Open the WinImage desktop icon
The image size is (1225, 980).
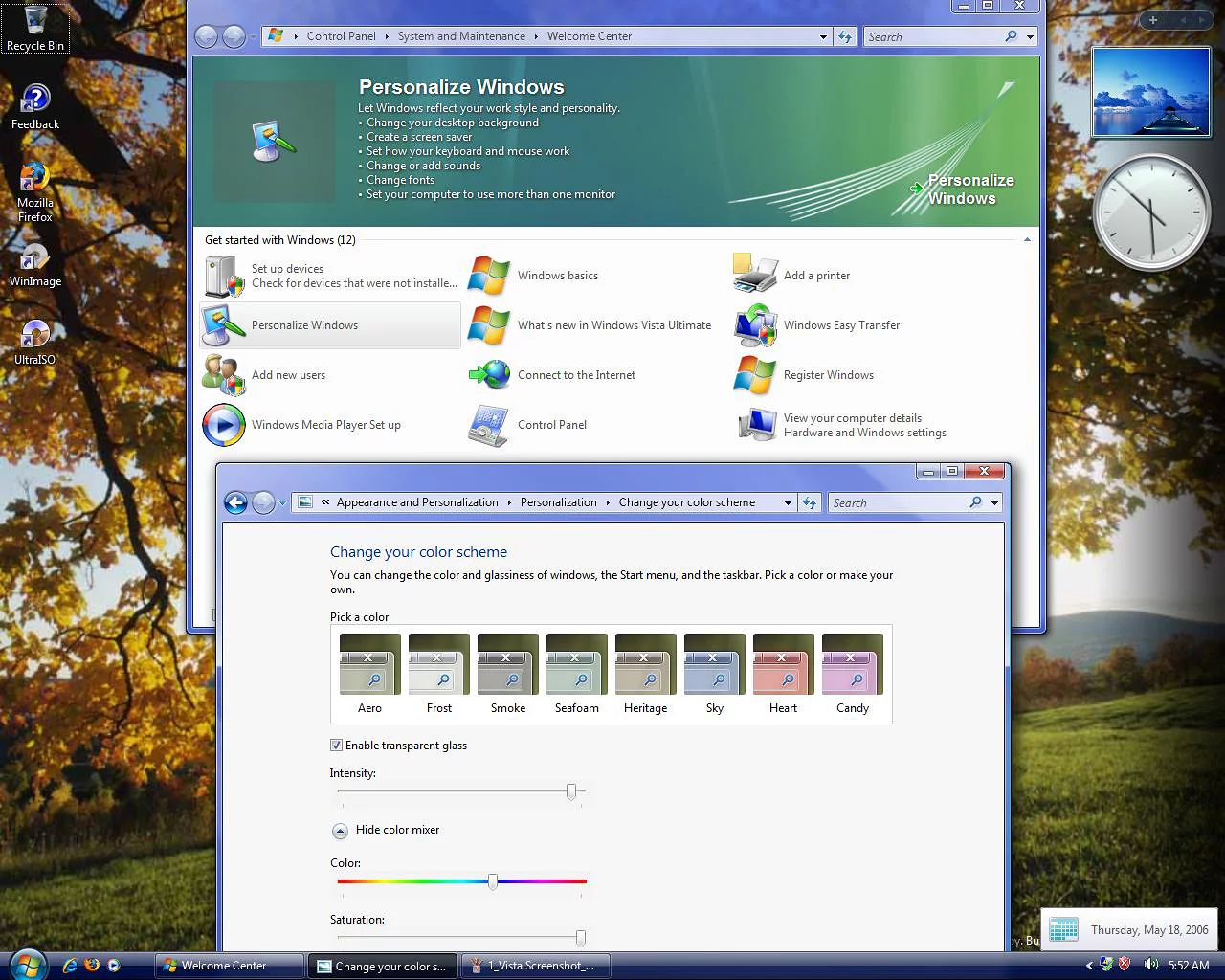tap(34, 258)
